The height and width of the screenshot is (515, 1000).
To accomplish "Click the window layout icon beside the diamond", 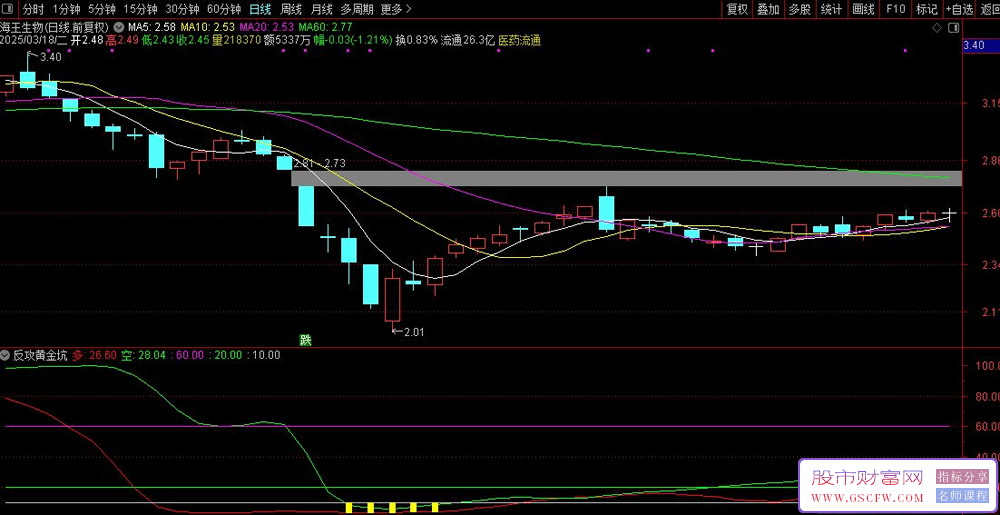I will (953, 27).
